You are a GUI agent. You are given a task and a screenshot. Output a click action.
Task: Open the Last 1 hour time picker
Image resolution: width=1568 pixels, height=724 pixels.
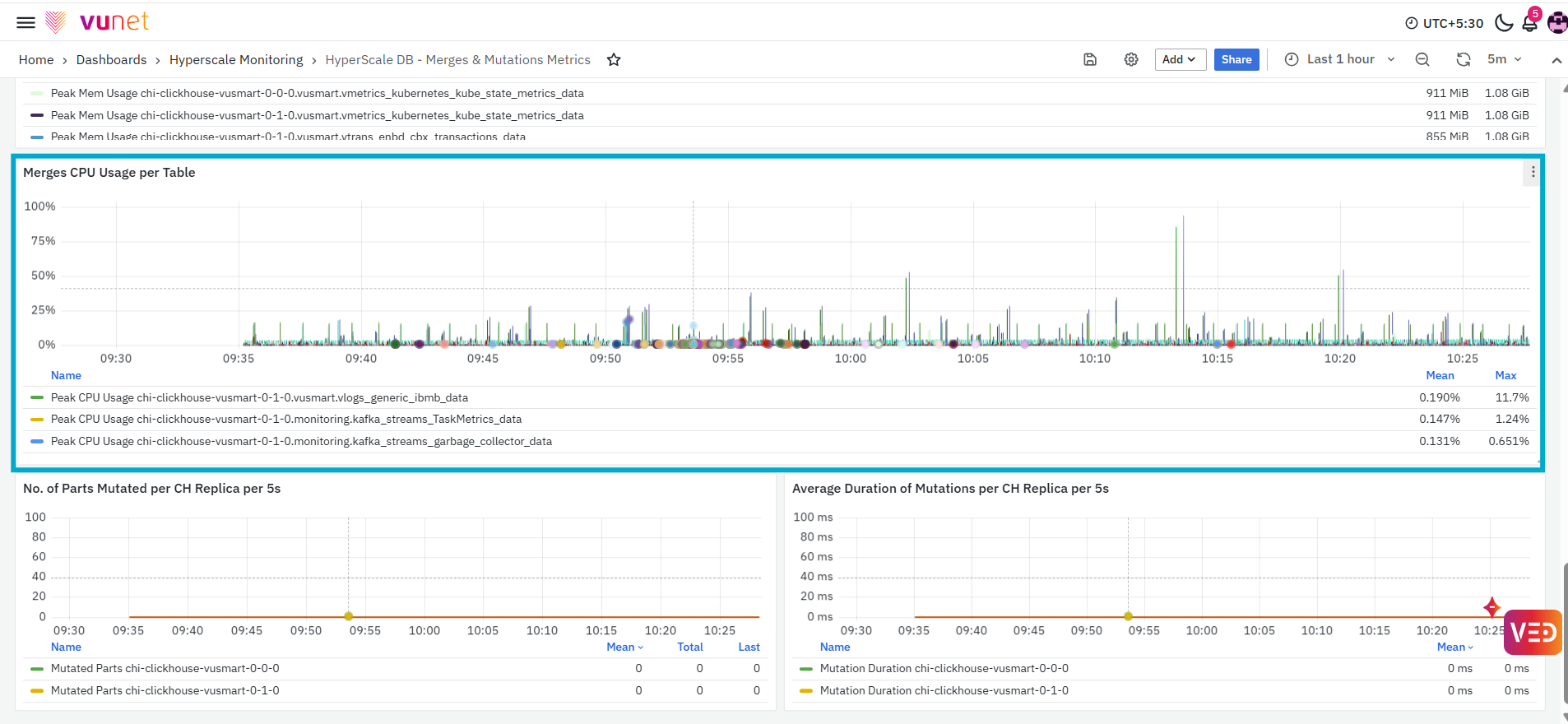click(x=1340, y=59)
